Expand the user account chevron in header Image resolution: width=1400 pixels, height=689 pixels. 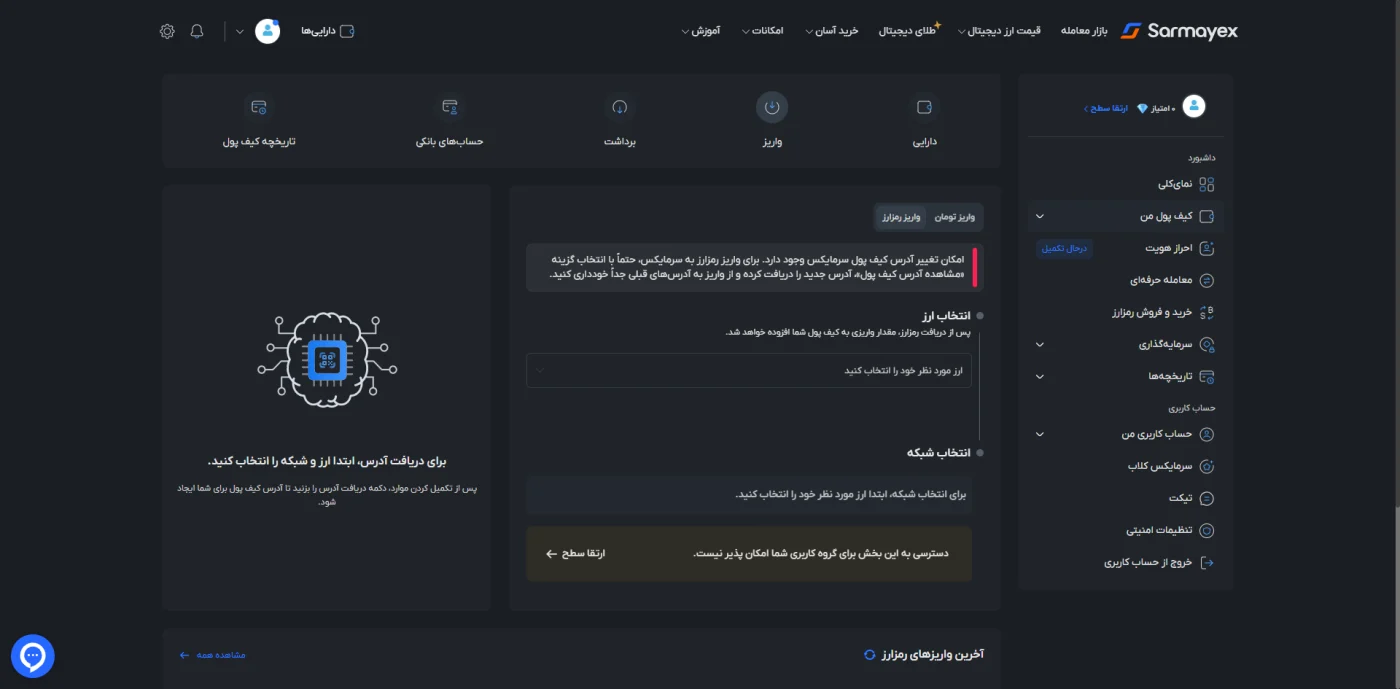[240, 31]
